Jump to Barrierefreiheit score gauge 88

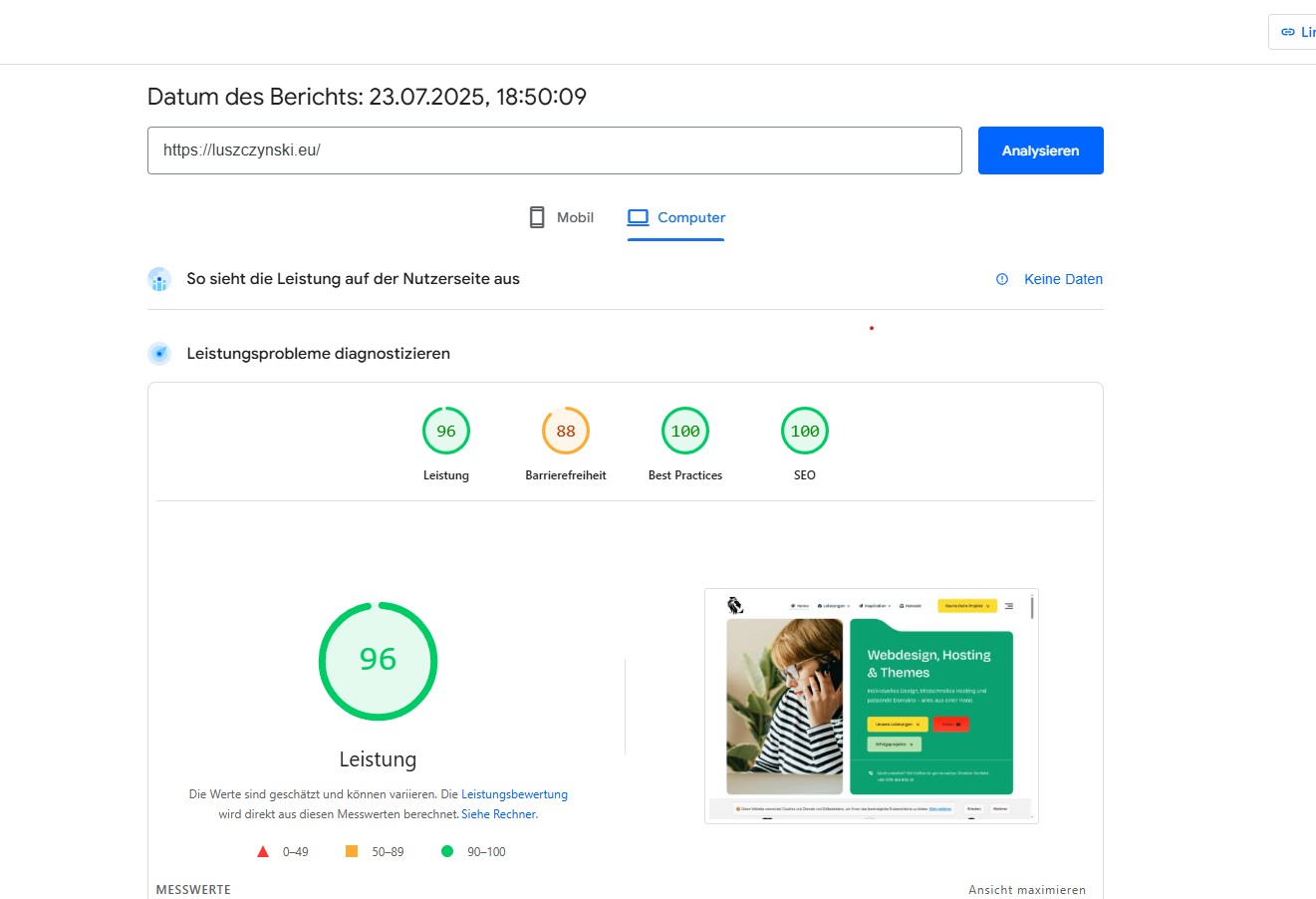click(x=566, y=432)
